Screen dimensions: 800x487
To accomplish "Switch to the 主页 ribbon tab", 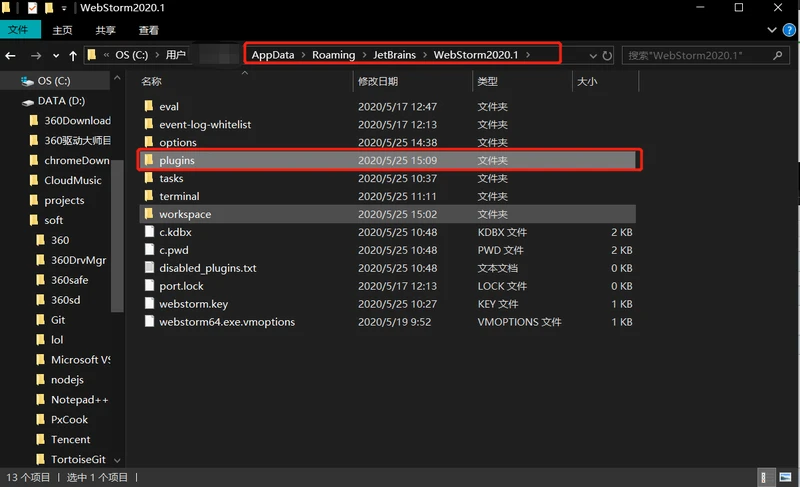I will 62,31.
